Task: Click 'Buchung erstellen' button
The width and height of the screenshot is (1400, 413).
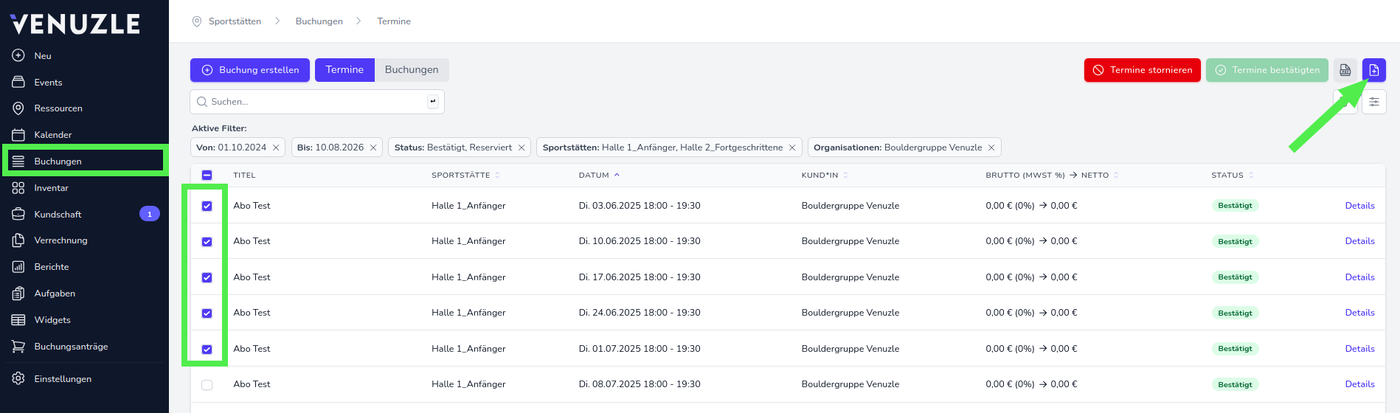Action: [250, 70]
